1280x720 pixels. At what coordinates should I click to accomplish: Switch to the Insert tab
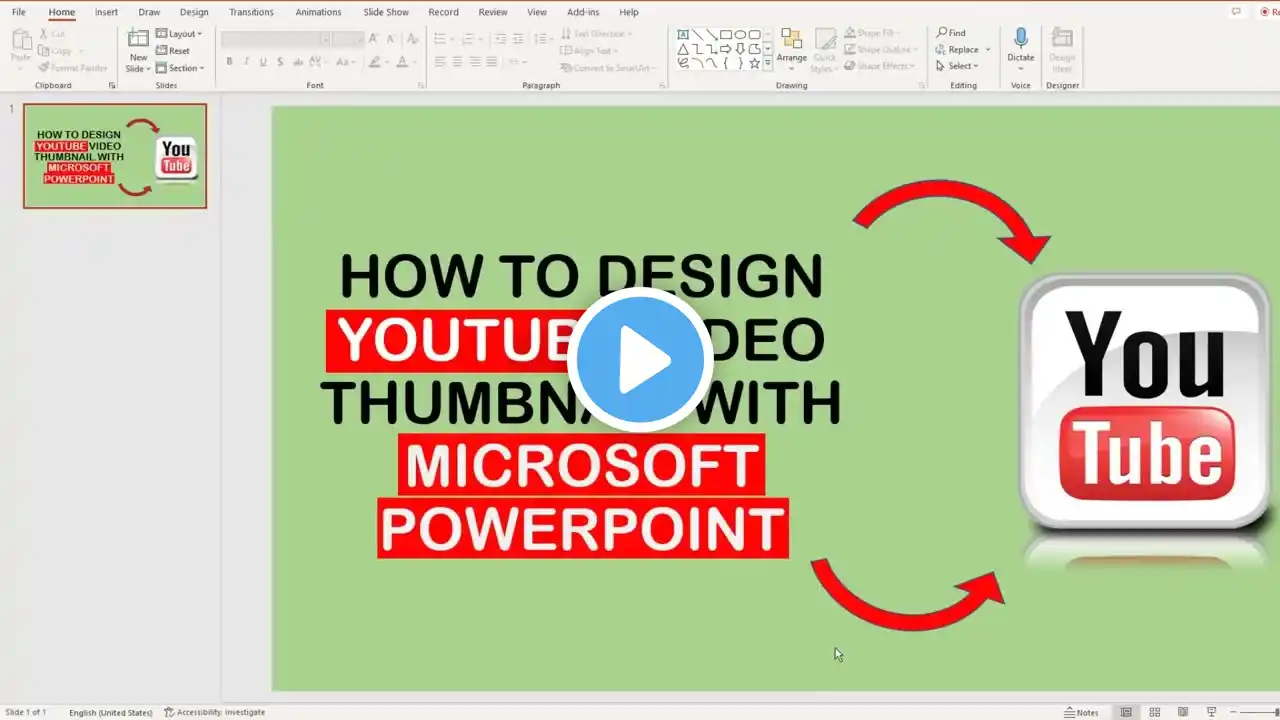pyautogui.click(x=106, y=12)
